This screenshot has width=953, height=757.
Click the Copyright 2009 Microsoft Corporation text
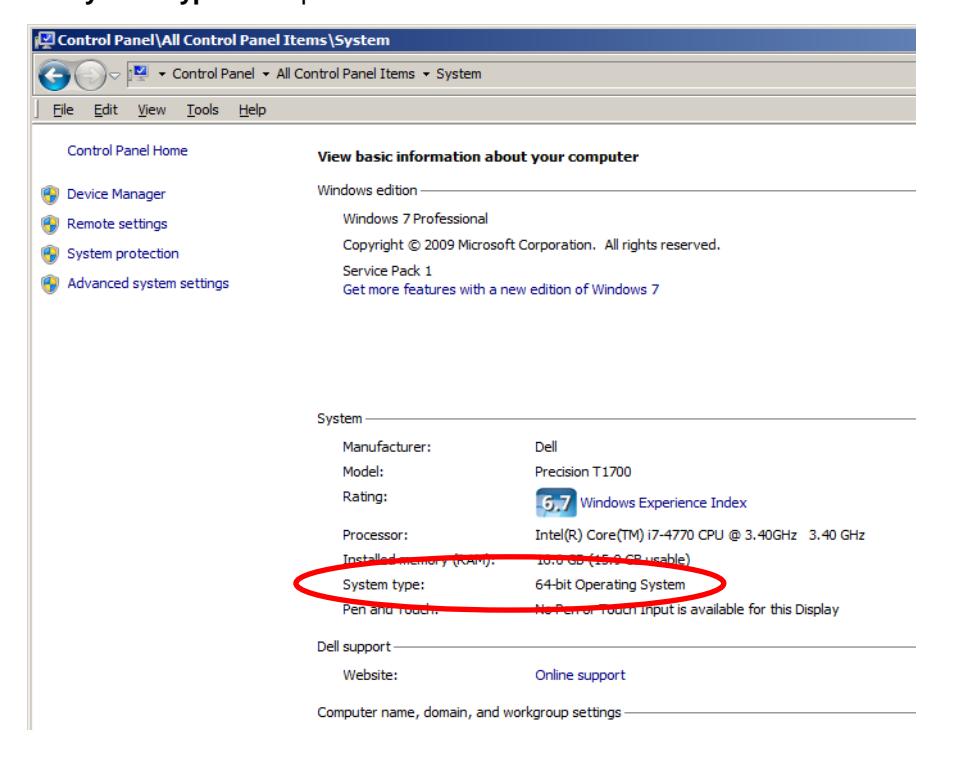531,245
